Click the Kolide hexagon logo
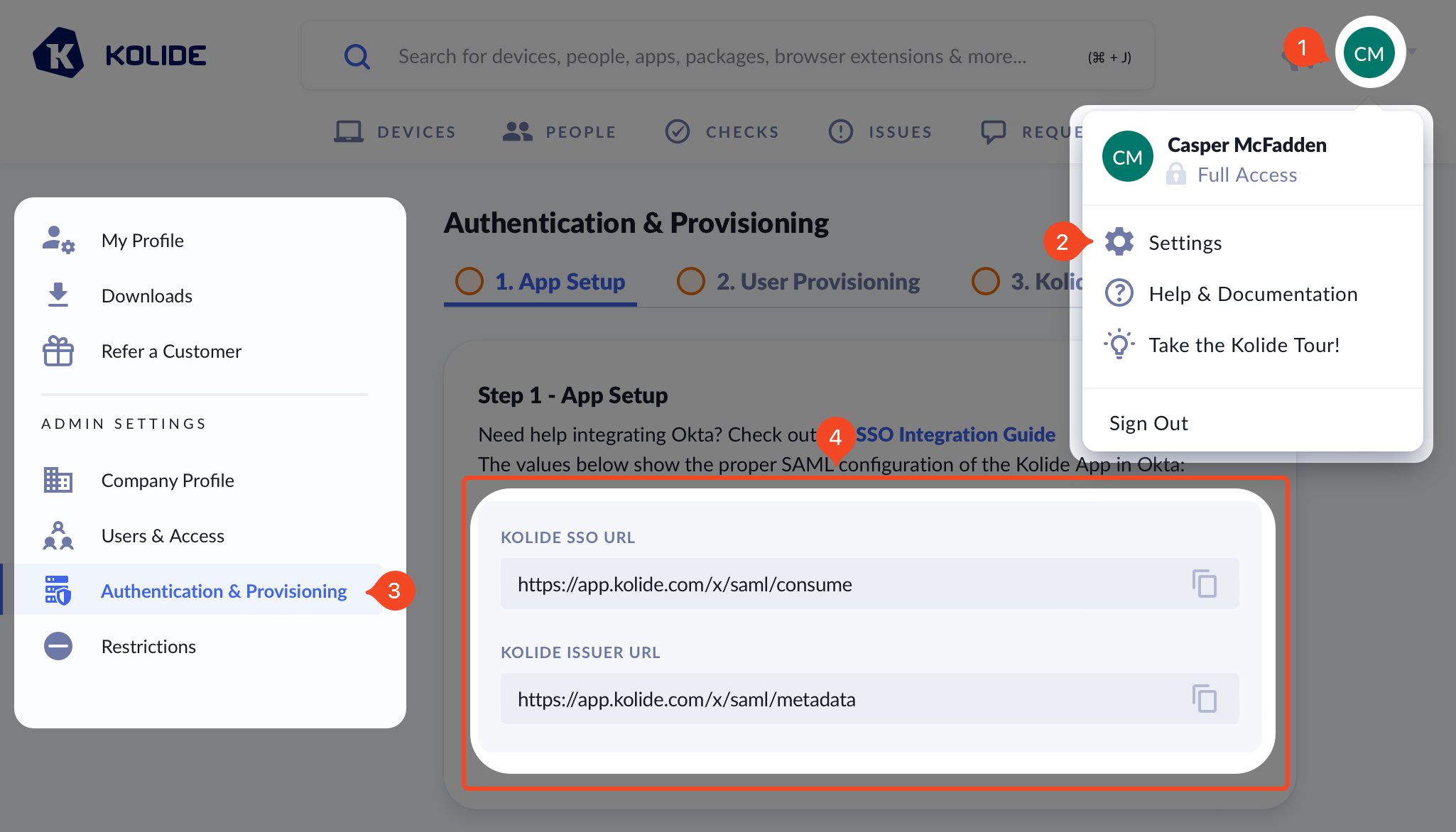This screenshot has width=1456, height=832. [x=58, y=53]
